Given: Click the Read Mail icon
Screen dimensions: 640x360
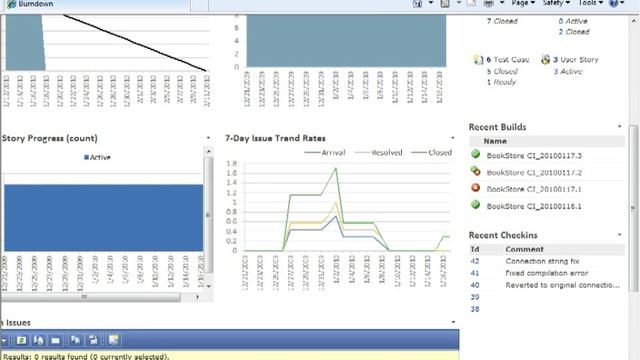Looking at the screenshot, I should click(471, 3).
